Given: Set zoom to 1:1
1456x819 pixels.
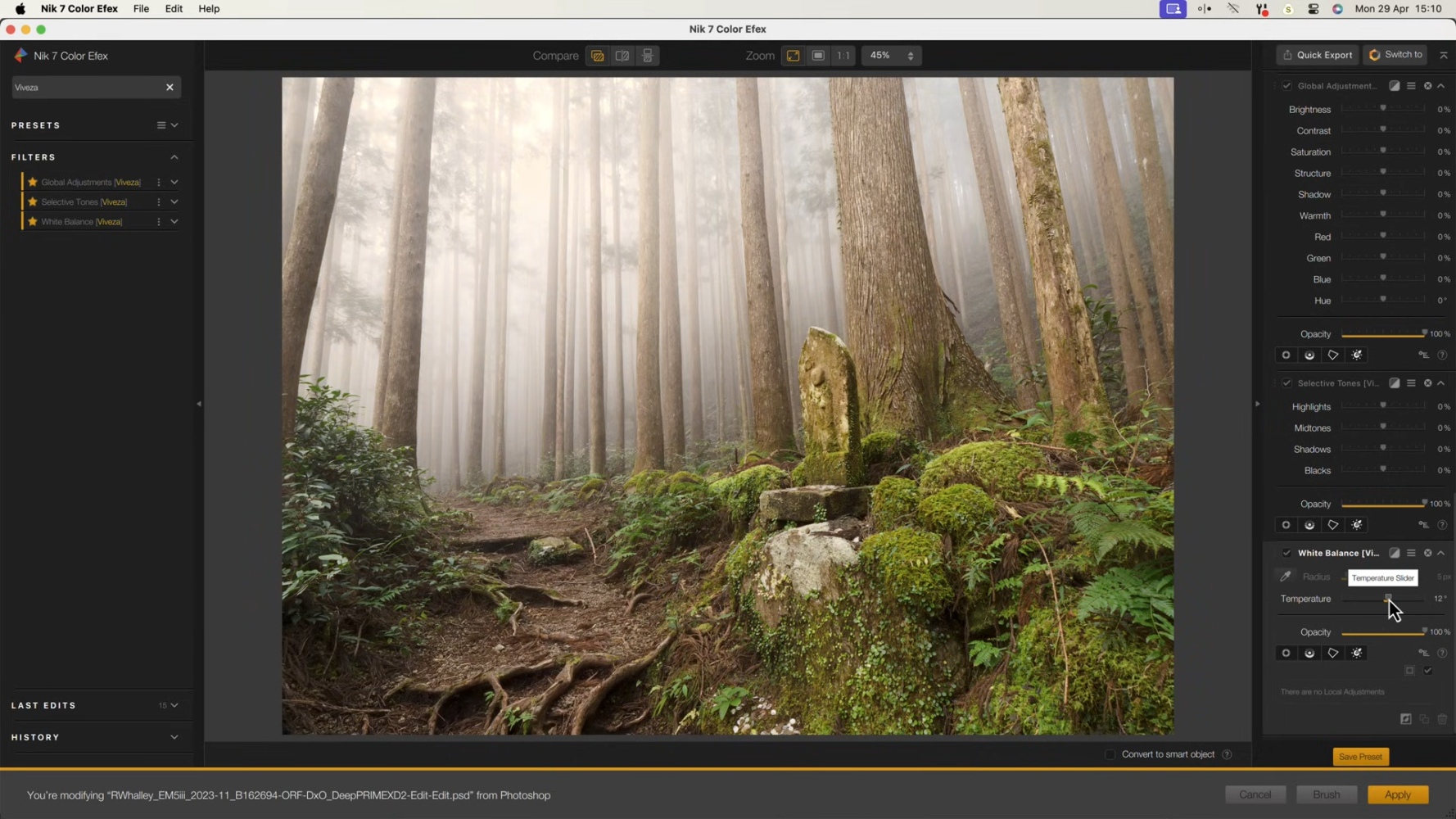Looking at the screenshot, I should point(843,56).
